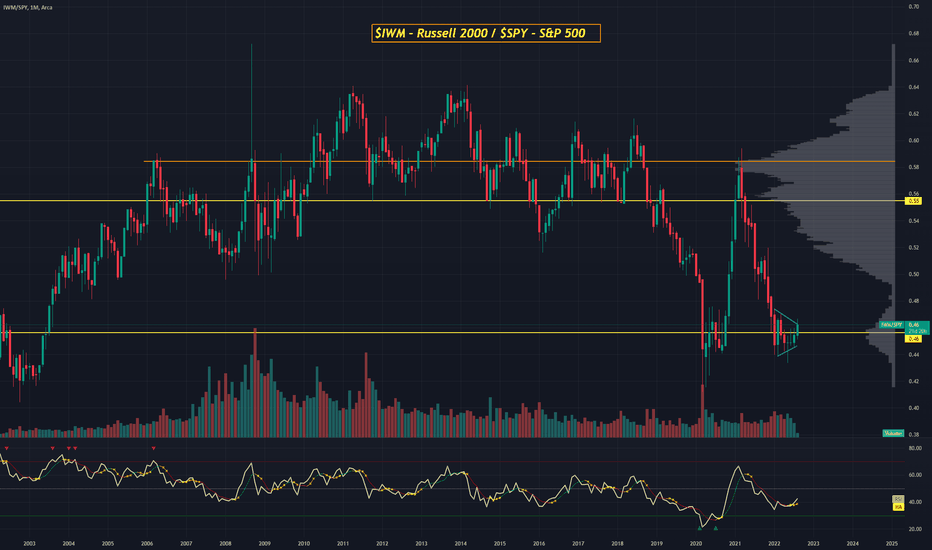Click the 0.50 price axis label
Image resolution: width=932 pixels, height=550 pixels.
914,274
